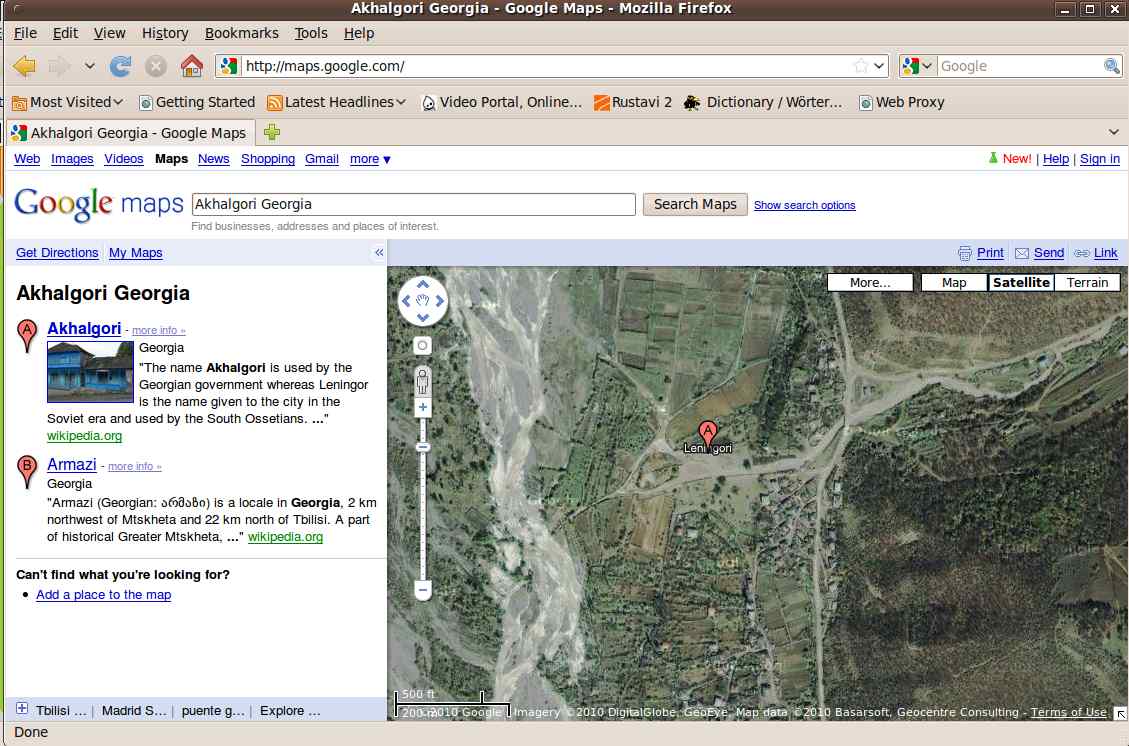Open the More... map layers button
1129x746 pixels.
[x=870, y=282]
